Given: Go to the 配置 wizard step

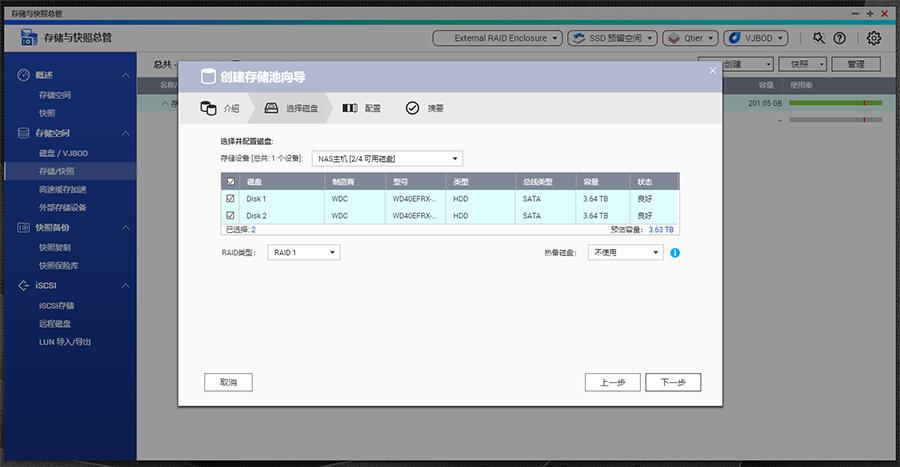Looking at the screenshot, I should (362, 108).
